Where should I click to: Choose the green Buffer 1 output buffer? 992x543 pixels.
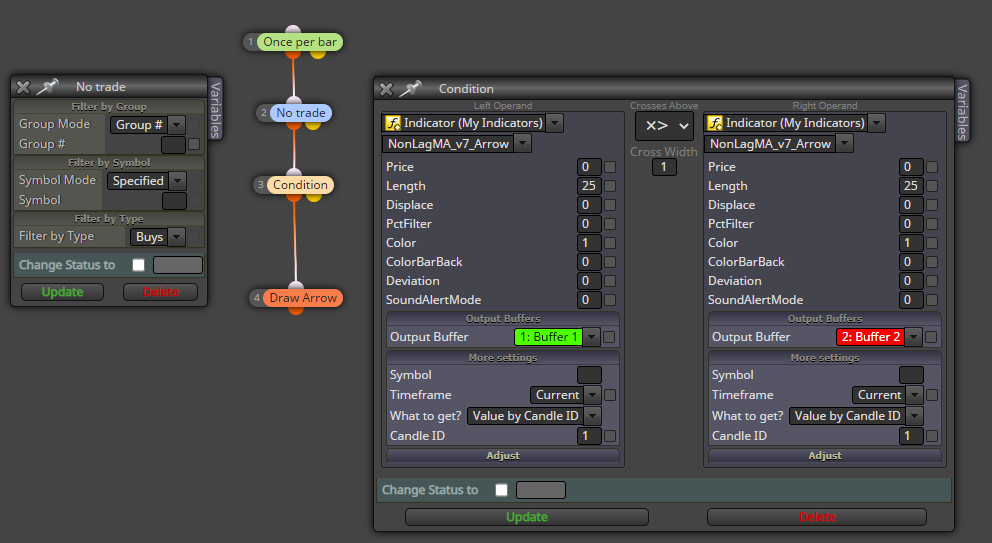coord(549,337)
